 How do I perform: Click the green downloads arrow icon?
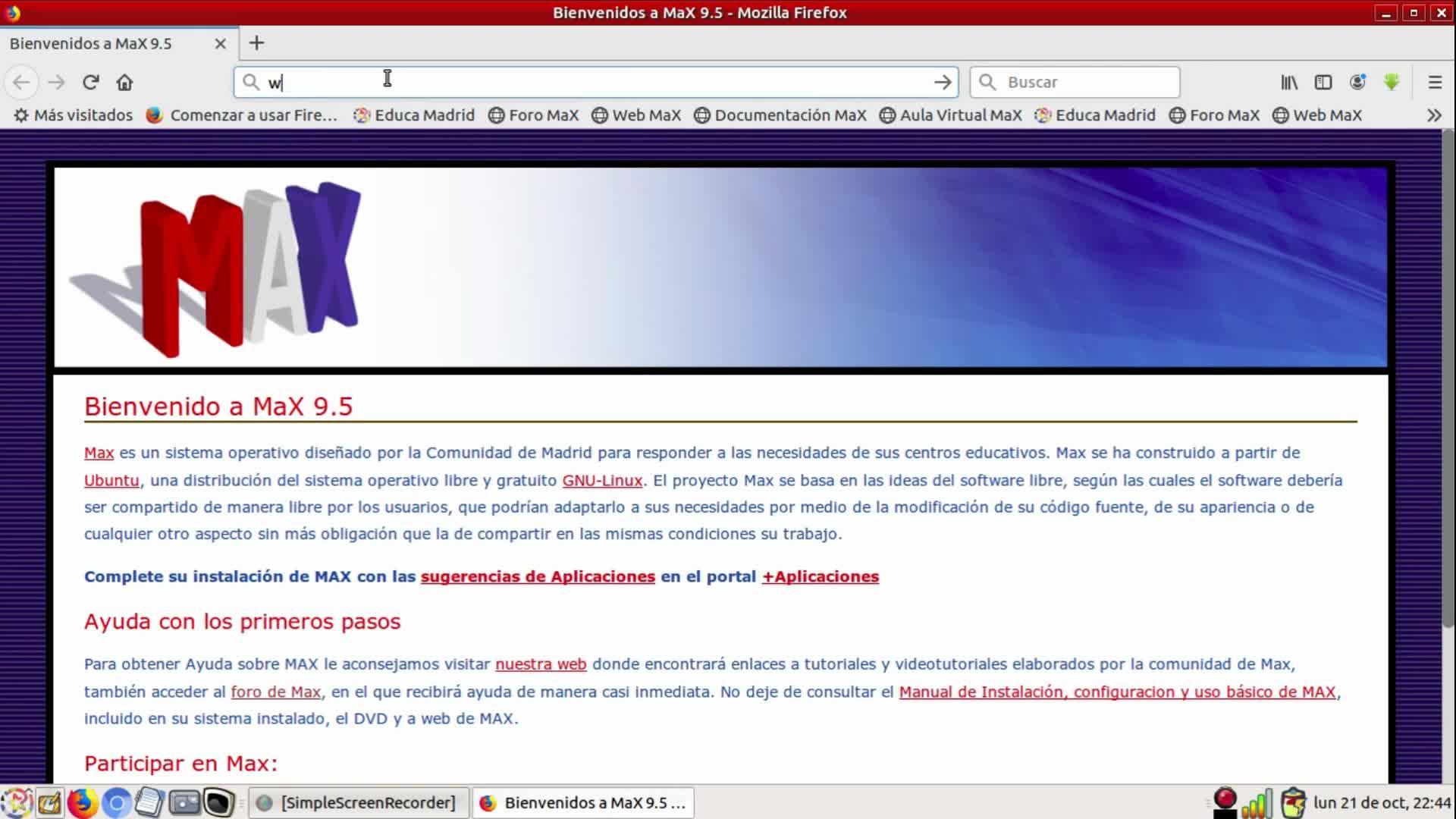(x=1392, y=82)
